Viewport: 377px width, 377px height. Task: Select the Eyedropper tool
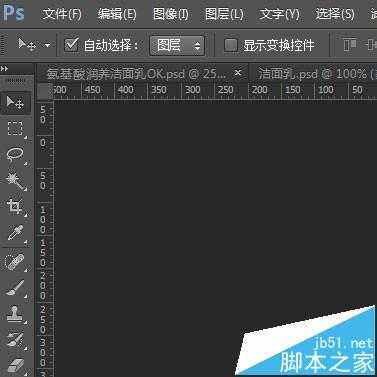[15, 233]
